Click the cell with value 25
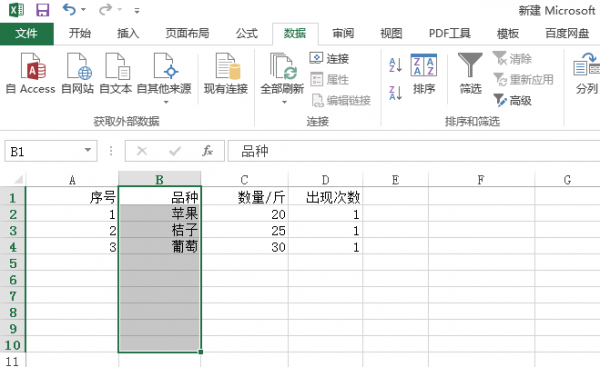 pyautogui.click(x=245, y=230)
